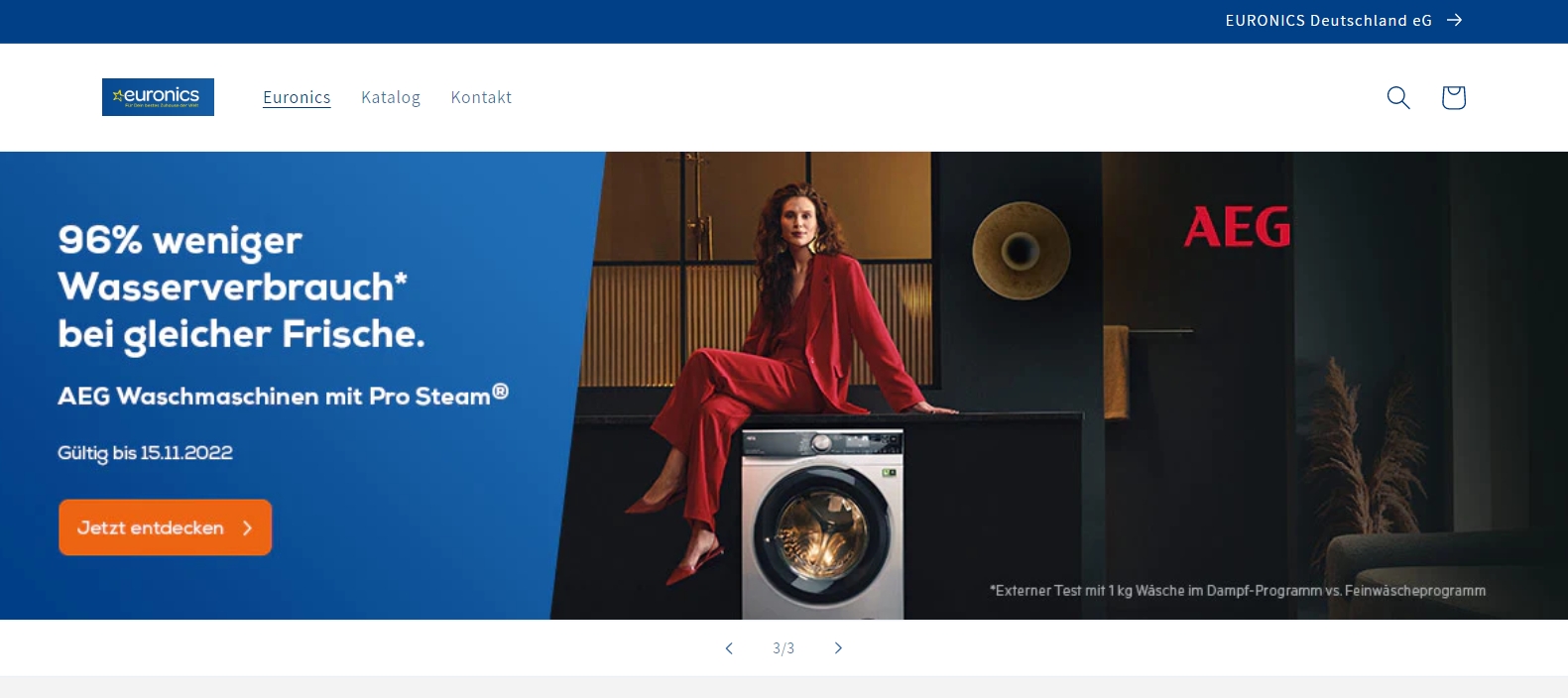Click 'AEG Waschmaschinen mit Pro Steam' subtitle
This screenshot has width=1568, height=698.
click(x=283, y=396)
